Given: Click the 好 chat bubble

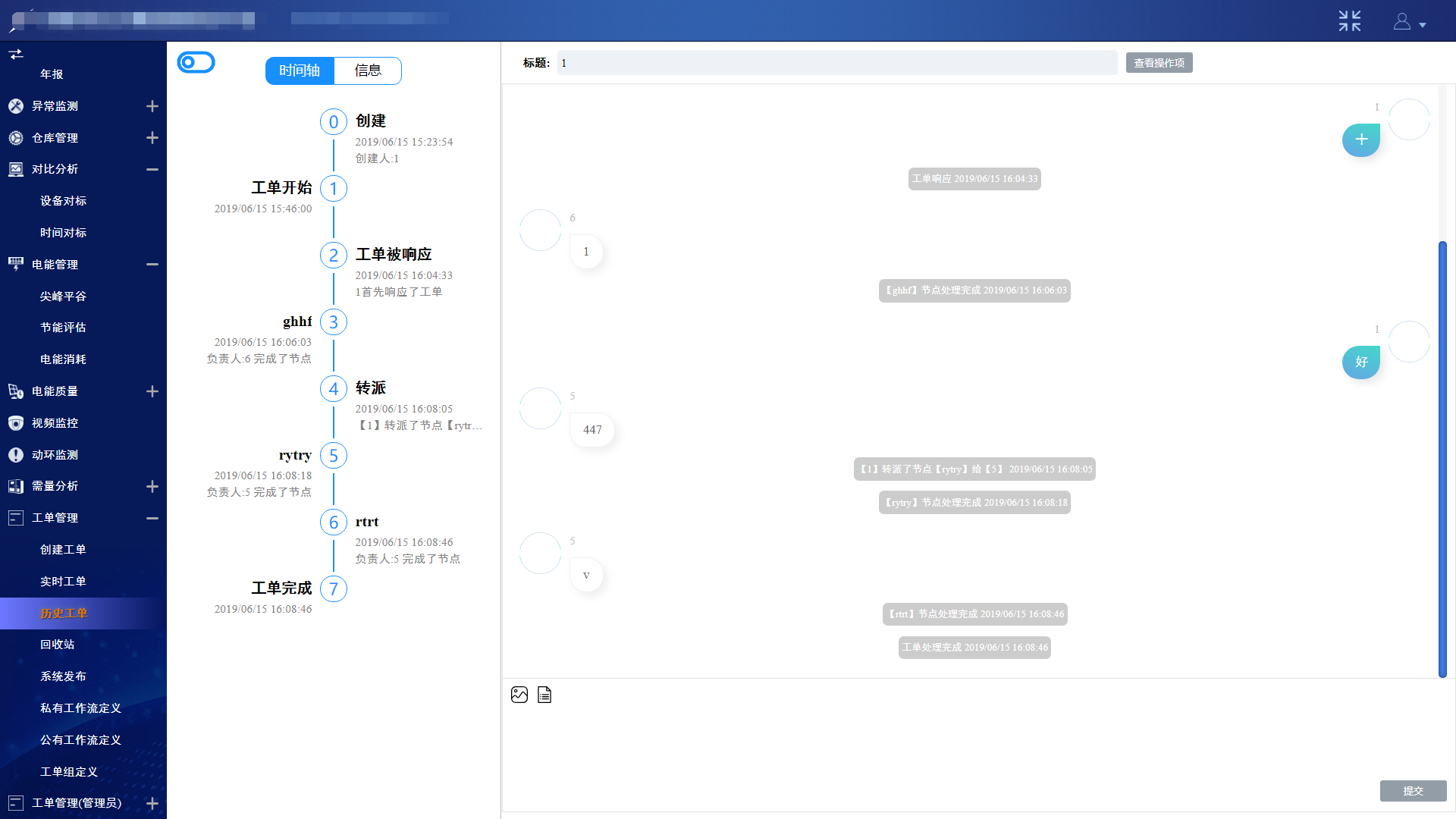Looking at the screenshot, I should tap(1361, 362).
